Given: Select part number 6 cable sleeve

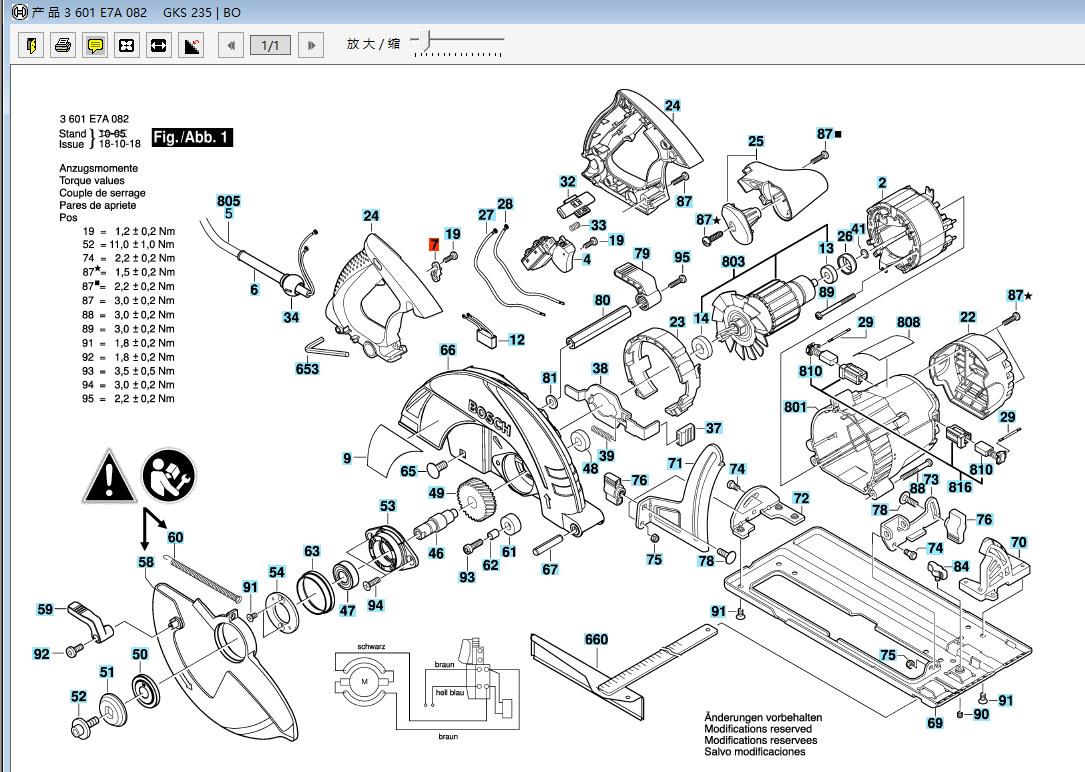Looking at the screenshot, I should tap(254, 289).
